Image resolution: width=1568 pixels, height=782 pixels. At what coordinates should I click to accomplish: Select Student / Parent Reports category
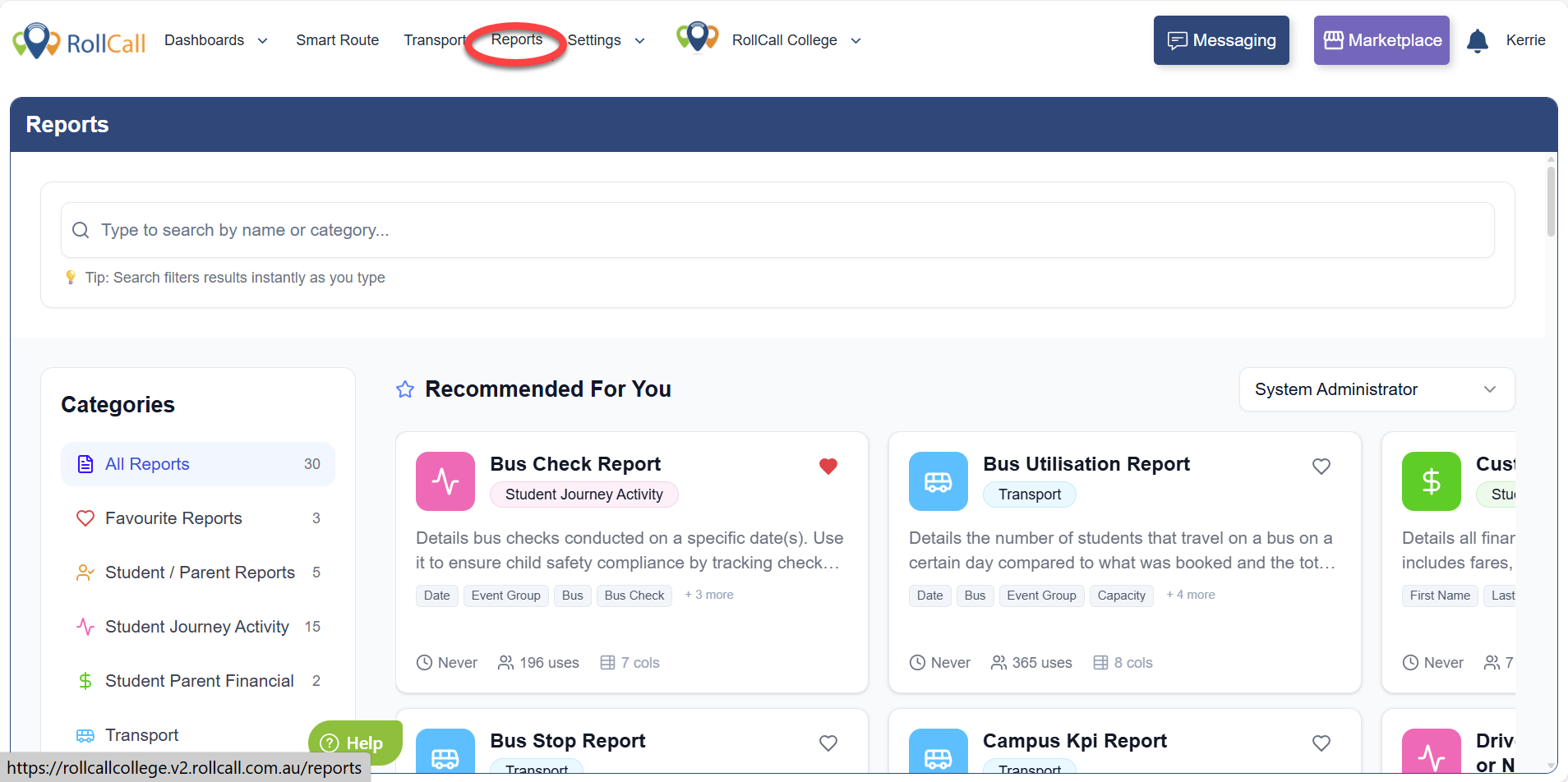tap(198, 573)
